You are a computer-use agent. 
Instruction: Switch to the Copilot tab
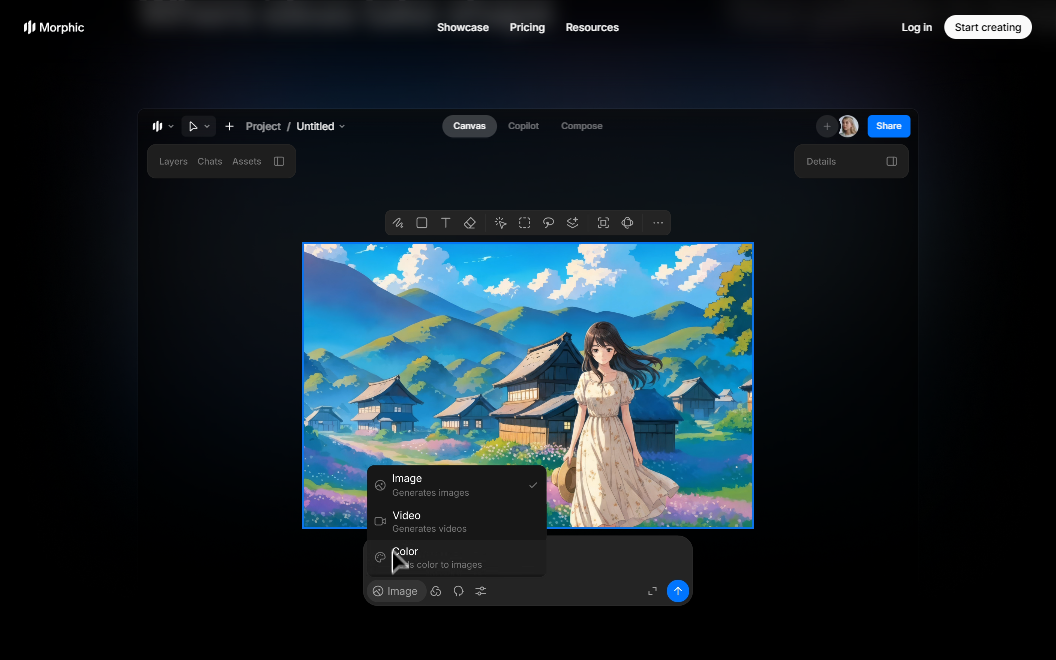click(523, 126)
